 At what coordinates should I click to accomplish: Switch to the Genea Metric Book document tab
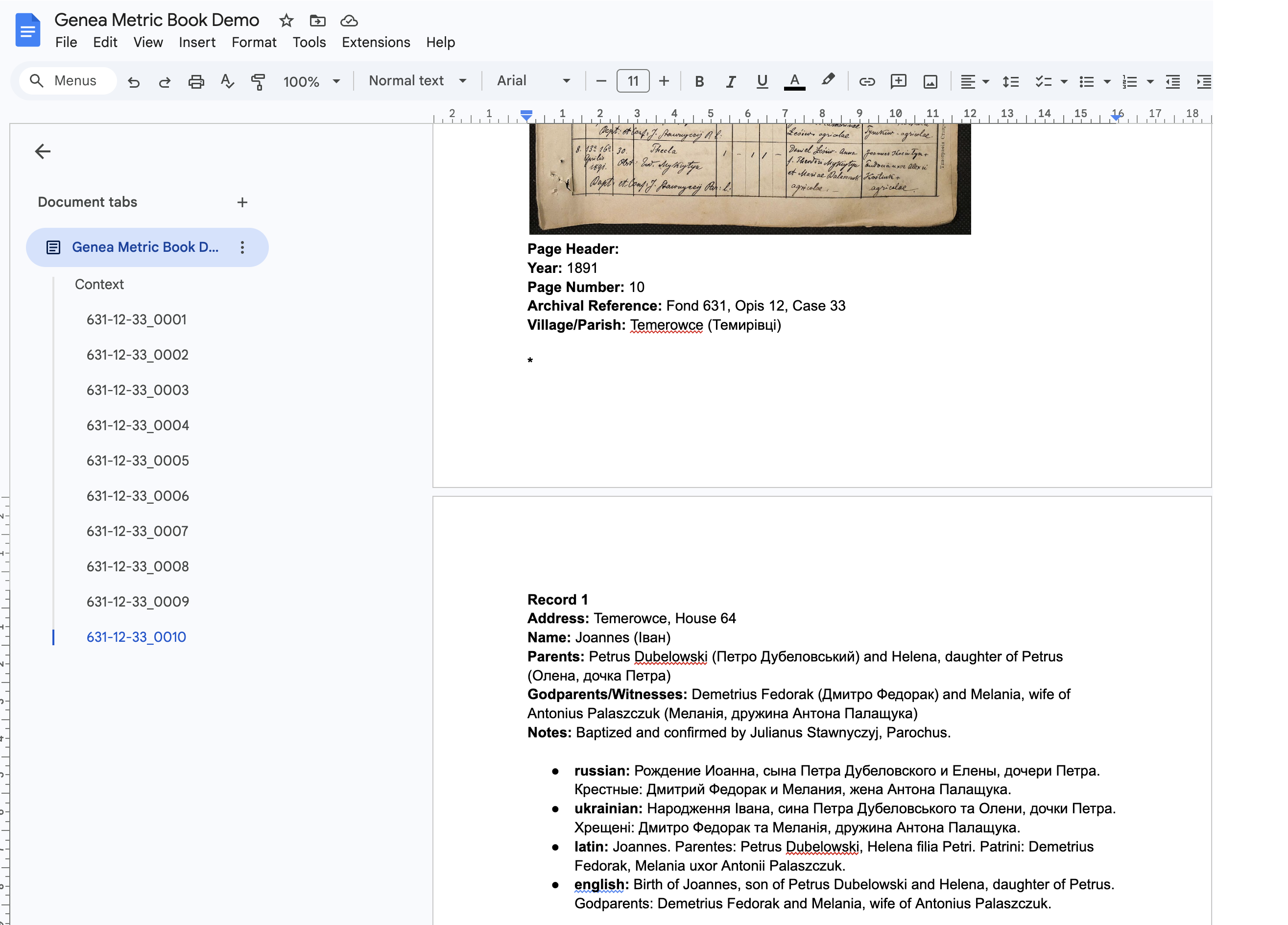tap(145, 247)
